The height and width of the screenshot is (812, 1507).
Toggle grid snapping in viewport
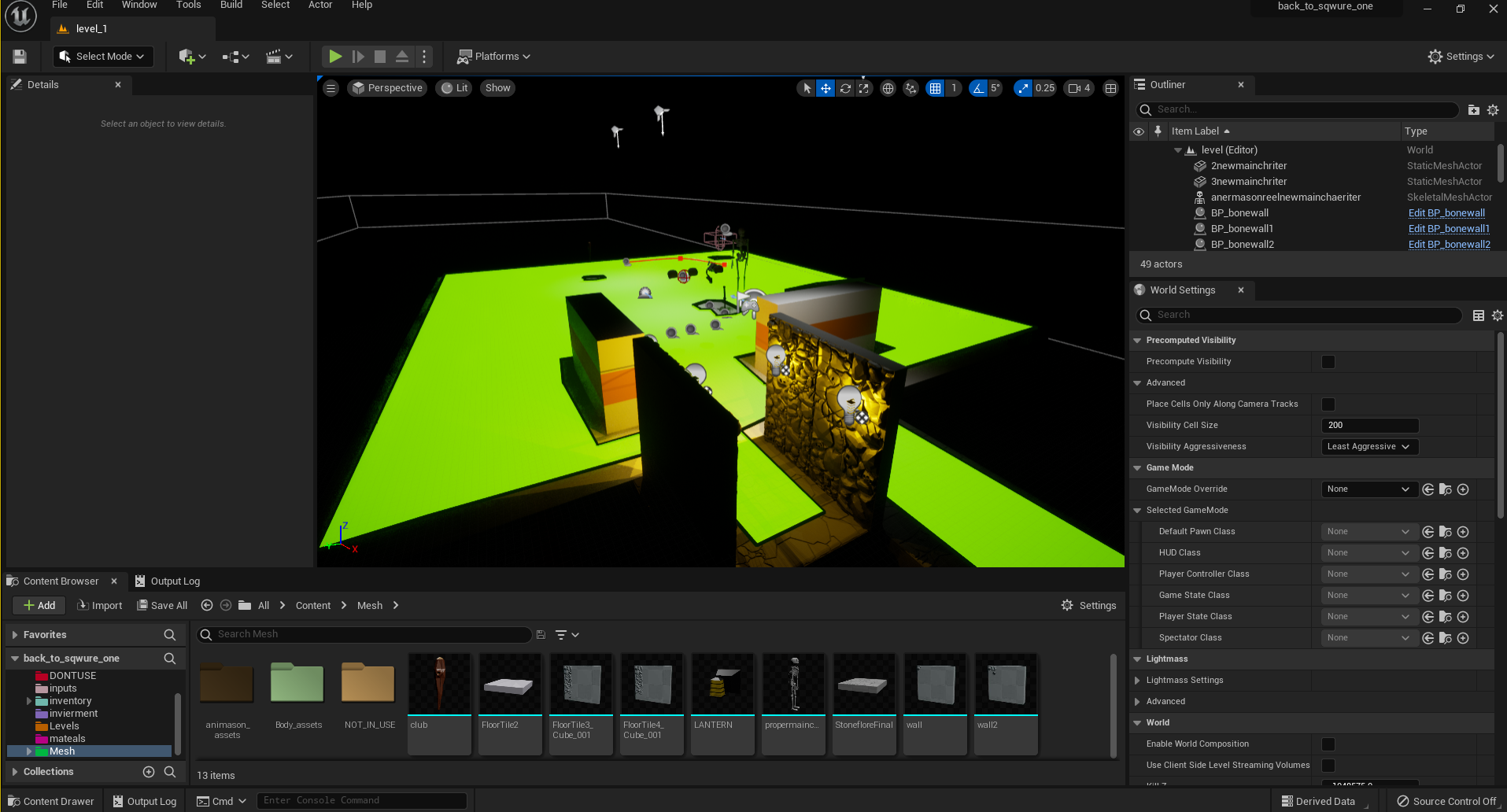click(935, 88)
